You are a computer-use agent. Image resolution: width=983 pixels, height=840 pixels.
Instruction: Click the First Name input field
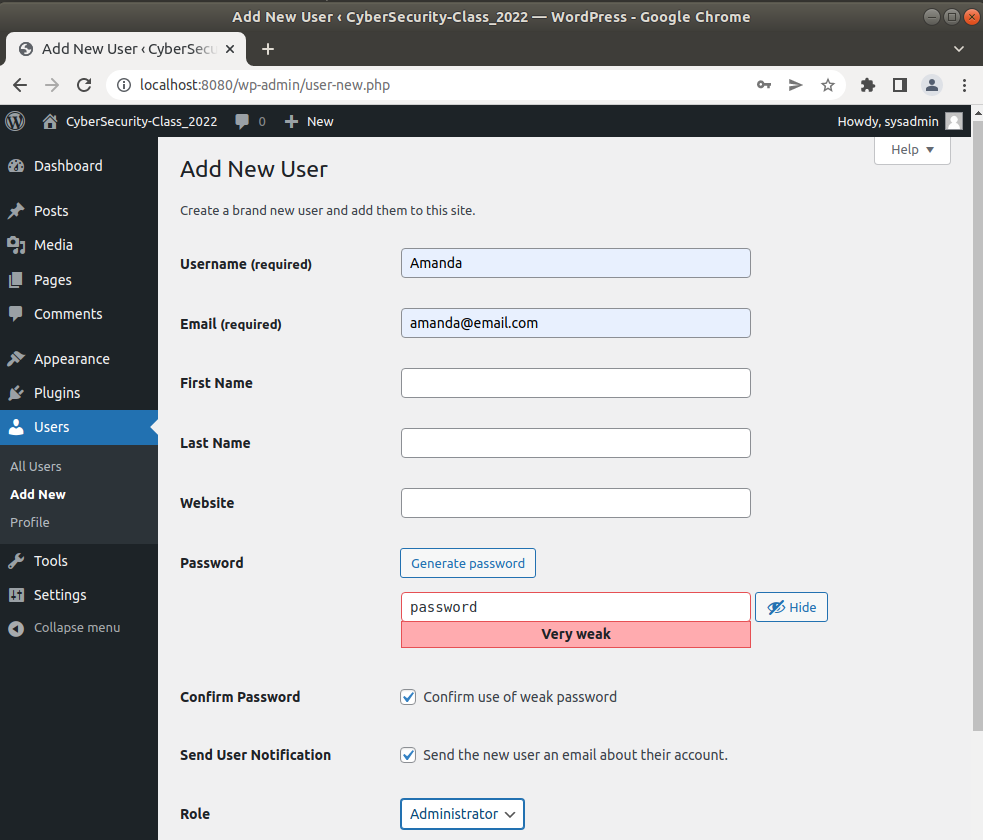(576, 383)
